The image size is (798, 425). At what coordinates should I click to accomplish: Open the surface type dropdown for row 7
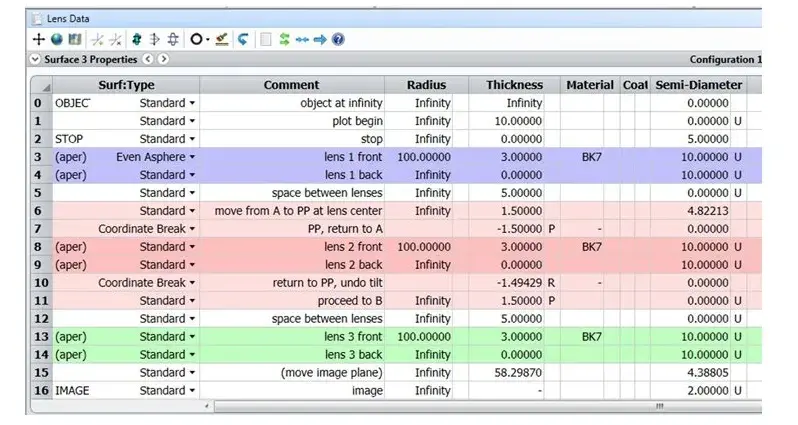tap(192, 229)
